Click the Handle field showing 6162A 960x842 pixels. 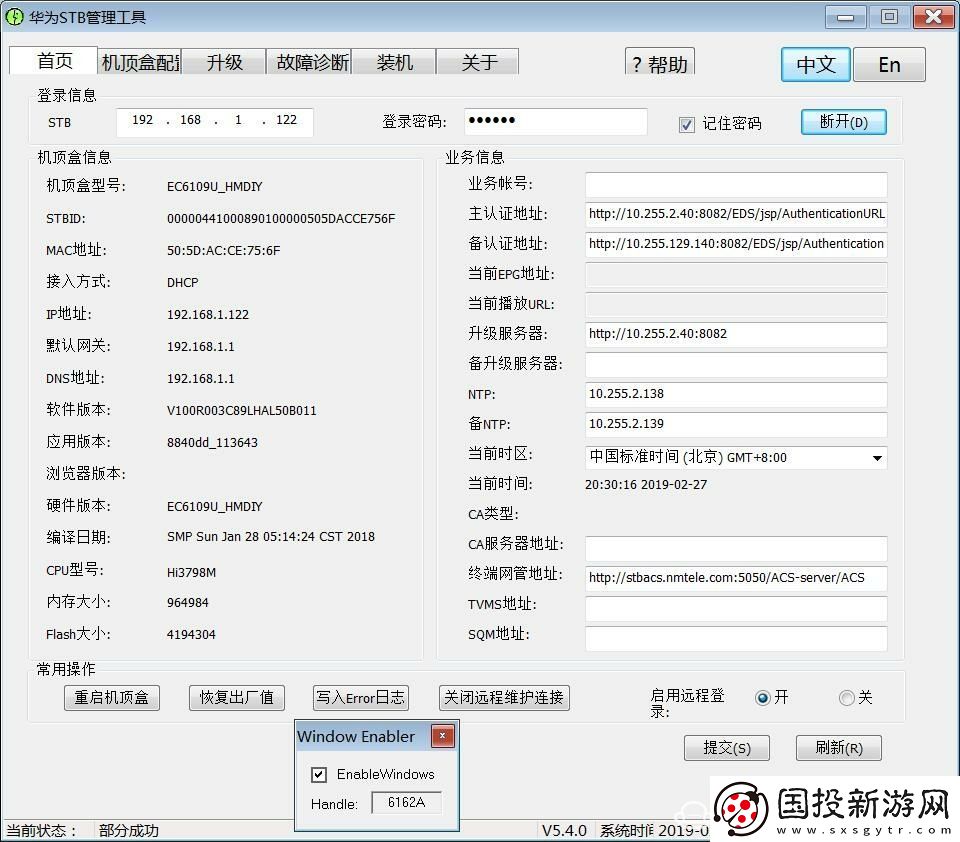pos(406,803)
